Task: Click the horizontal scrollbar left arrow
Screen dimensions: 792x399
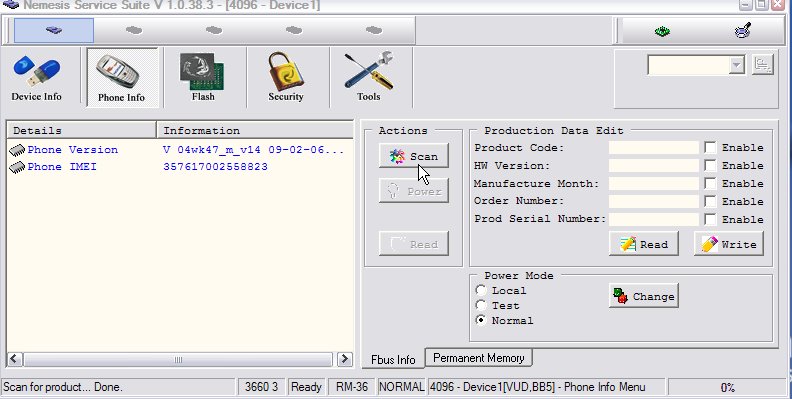Action: (15, 359)
